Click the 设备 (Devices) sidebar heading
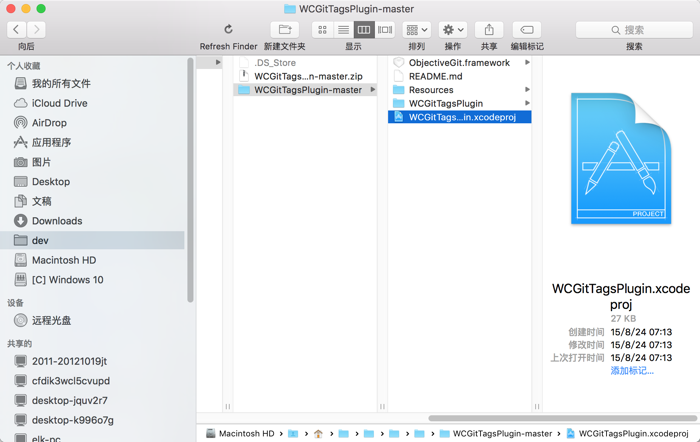Screen dimensions: 700x442 tap(15, 303)
